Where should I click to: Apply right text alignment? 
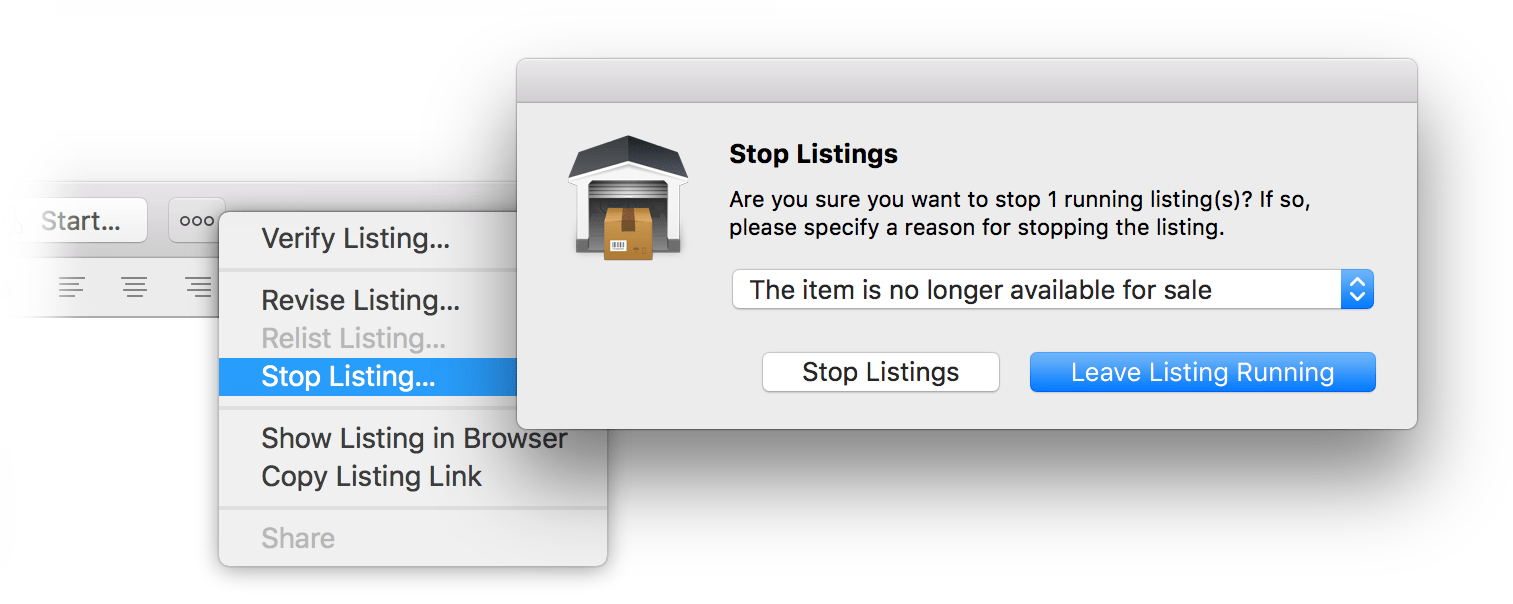(x=198, y=288)
